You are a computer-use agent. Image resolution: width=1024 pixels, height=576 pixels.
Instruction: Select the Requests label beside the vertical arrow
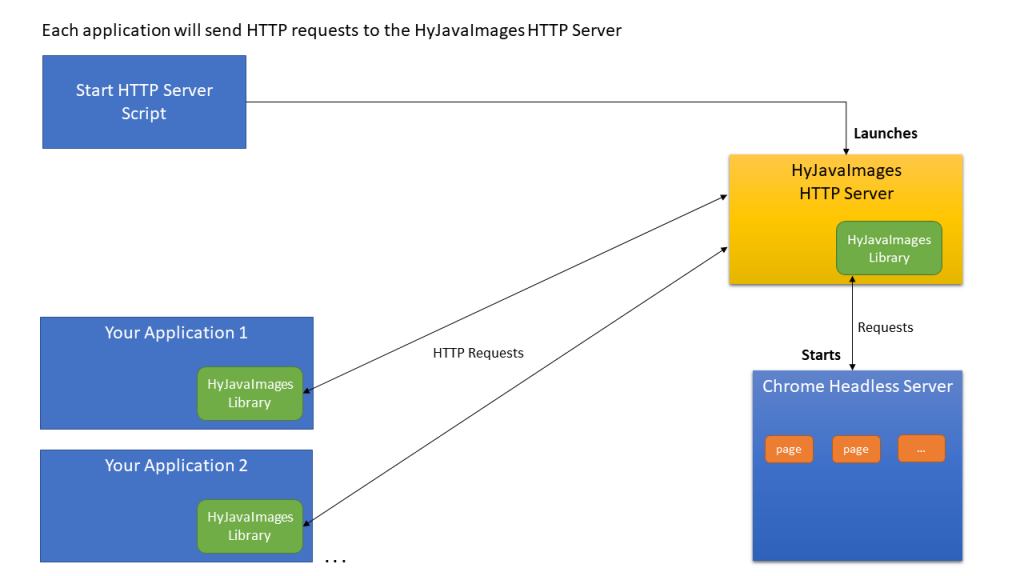coord(885,327)
